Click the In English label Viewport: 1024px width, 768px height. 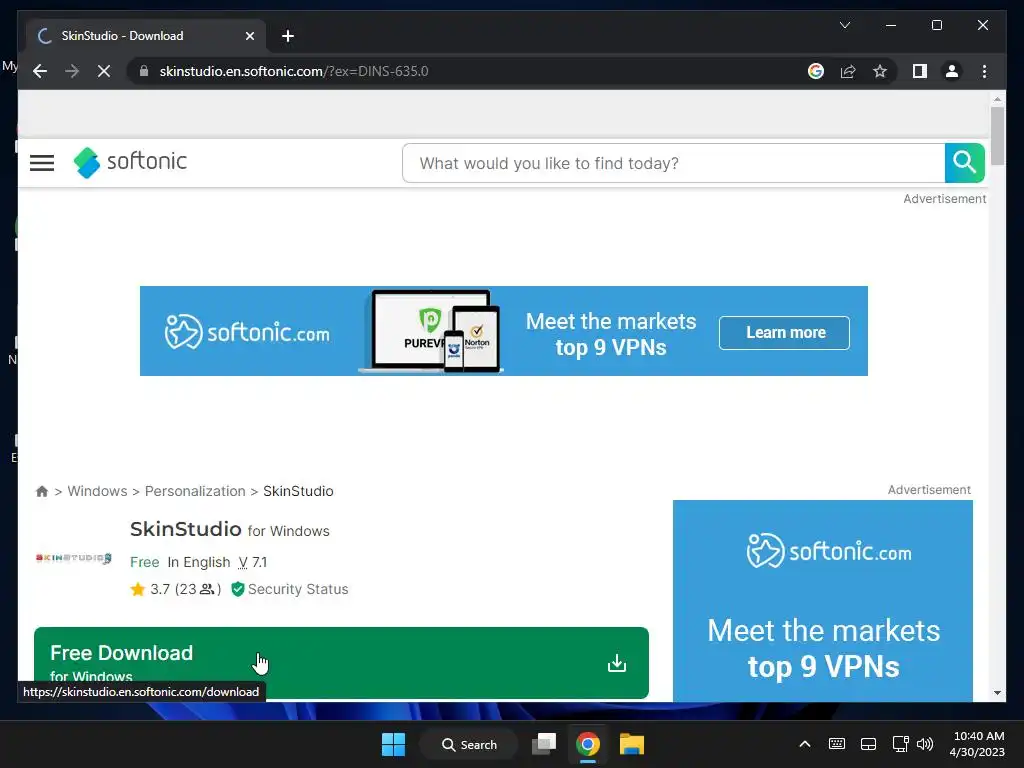[x=199, y=562]
